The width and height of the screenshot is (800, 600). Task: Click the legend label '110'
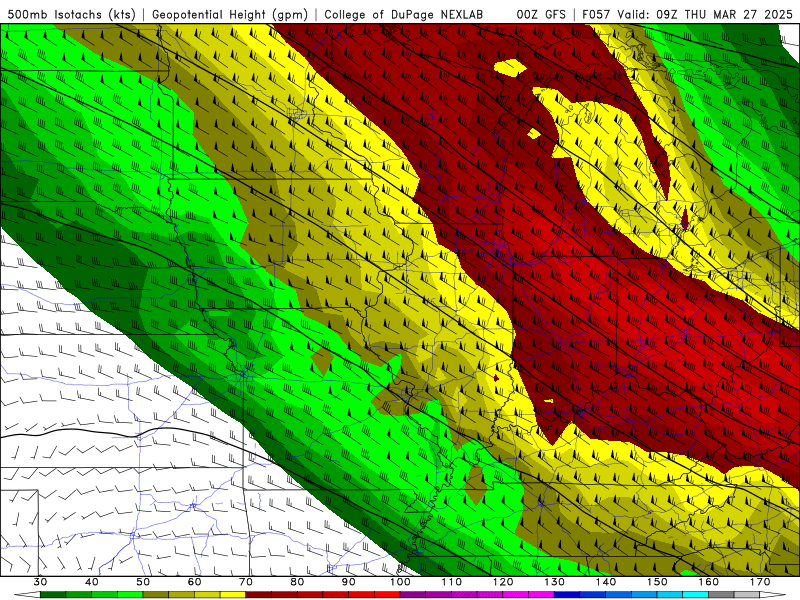(x=452, y=582)
